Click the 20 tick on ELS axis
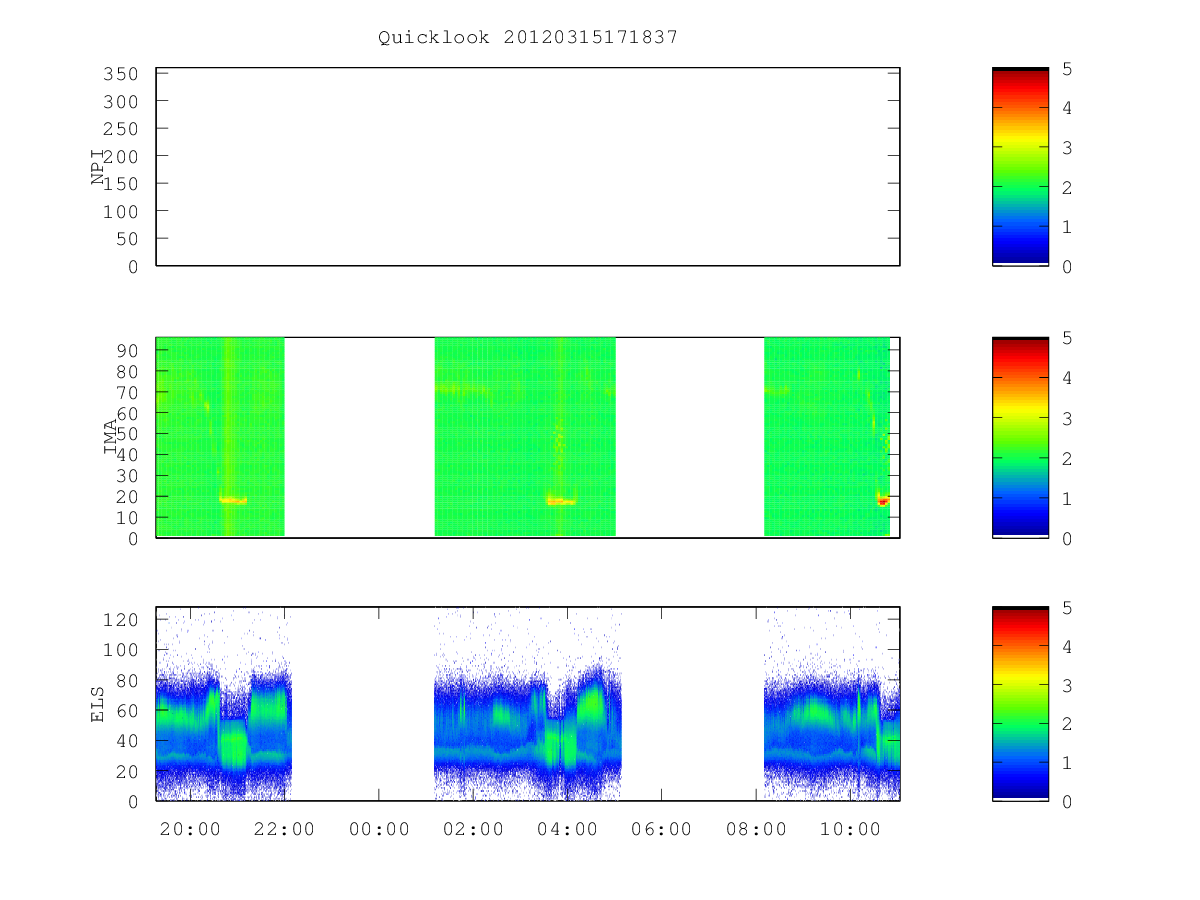The image size is (1200, 900). click(126, 771)
